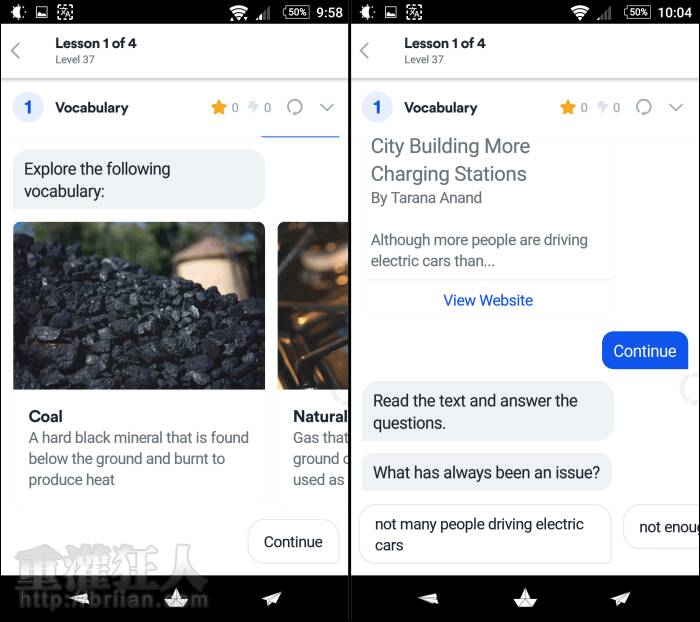Tap the Coal photo thumbnail
The height and width of the screenshot is (622, 700).
[139, 306]
